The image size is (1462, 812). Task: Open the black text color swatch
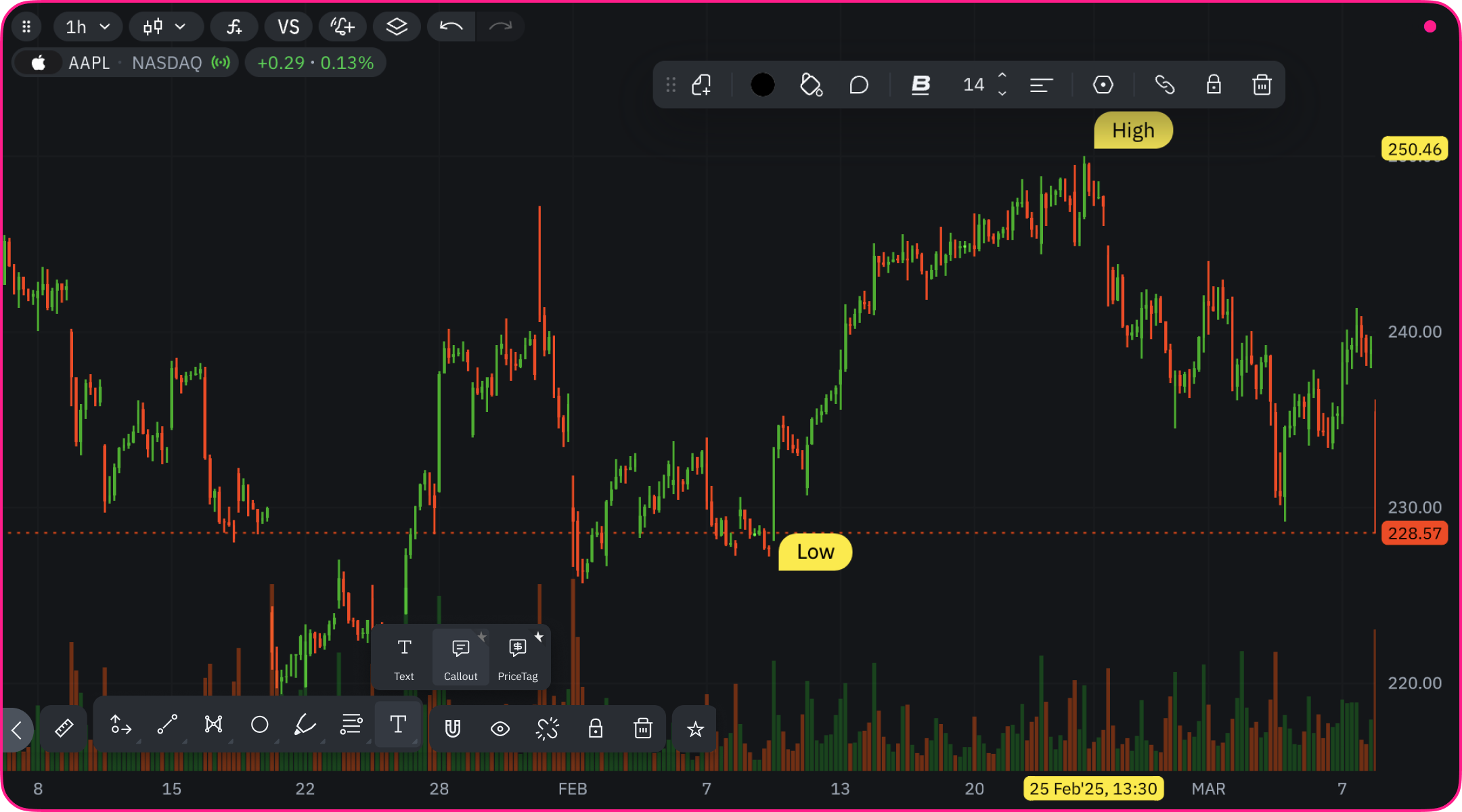(763, 85)
